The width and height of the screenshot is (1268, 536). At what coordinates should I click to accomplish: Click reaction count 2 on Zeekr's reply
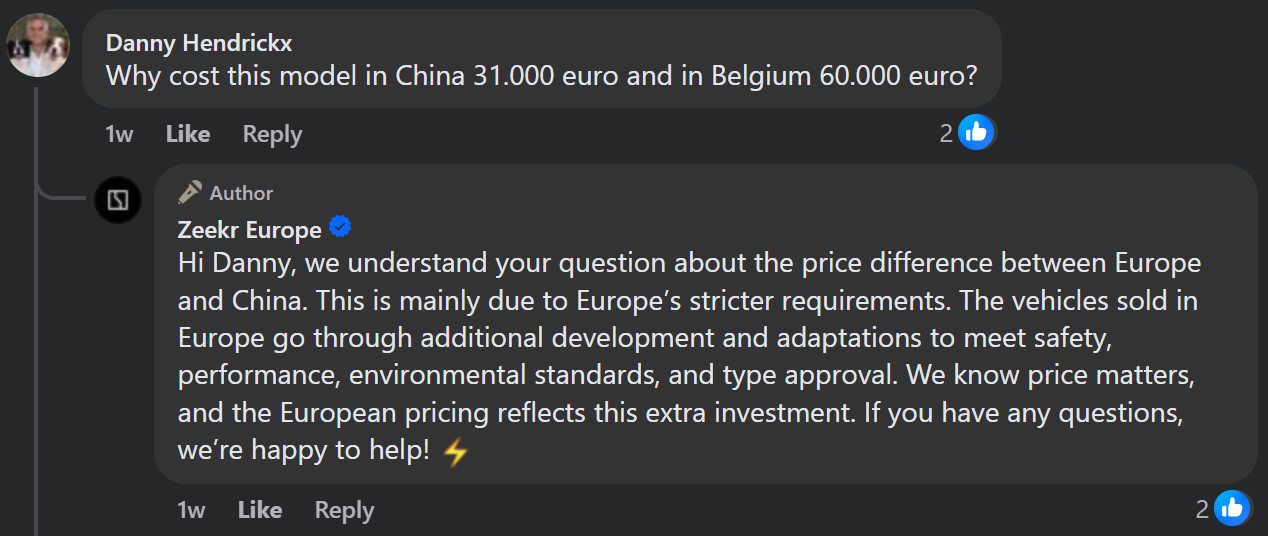tap(1202, 510)
